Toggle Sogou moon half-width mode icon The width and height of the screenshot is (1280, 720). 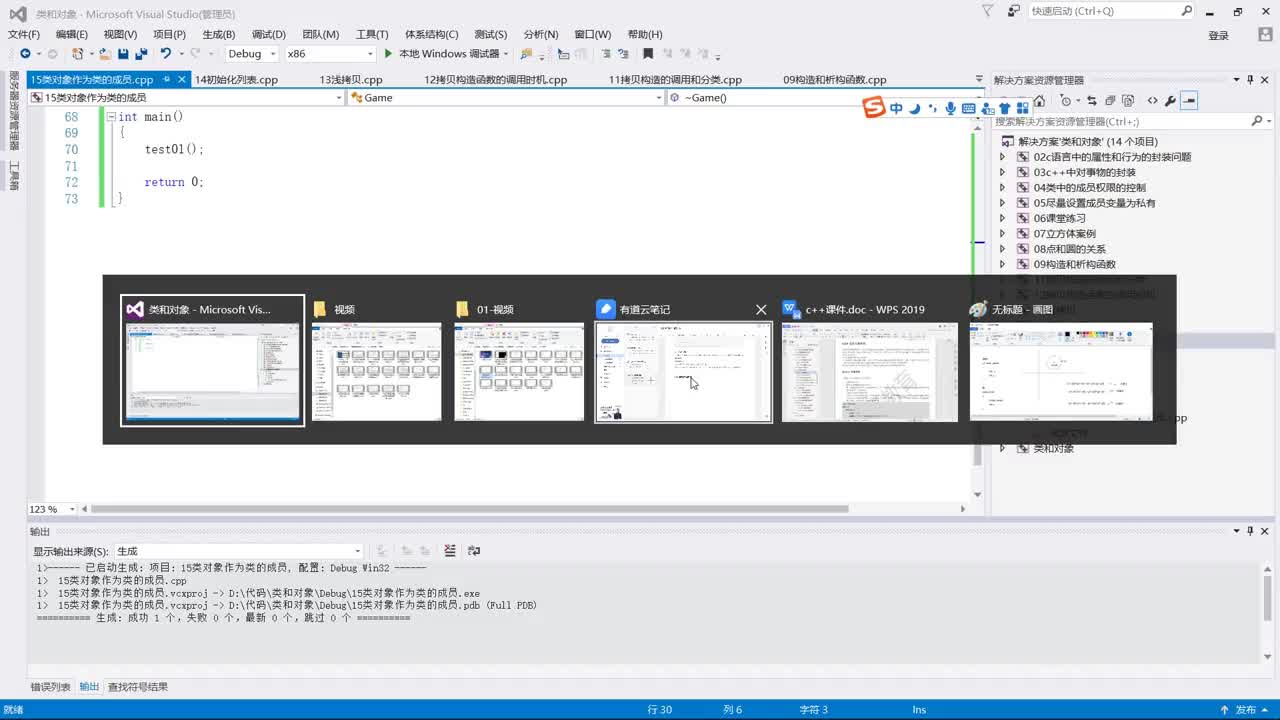point(915,109)
